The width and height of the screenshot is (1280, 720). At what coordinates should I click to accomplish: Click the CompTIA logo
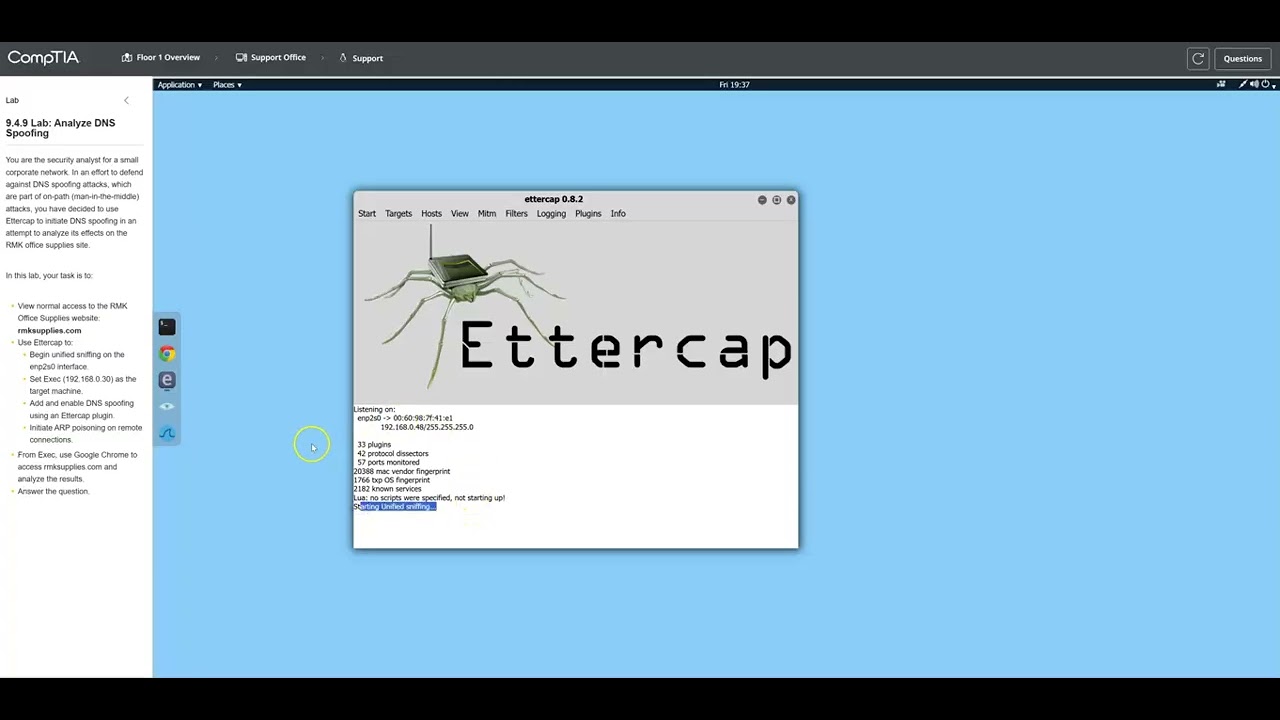[x=43, y=58]
